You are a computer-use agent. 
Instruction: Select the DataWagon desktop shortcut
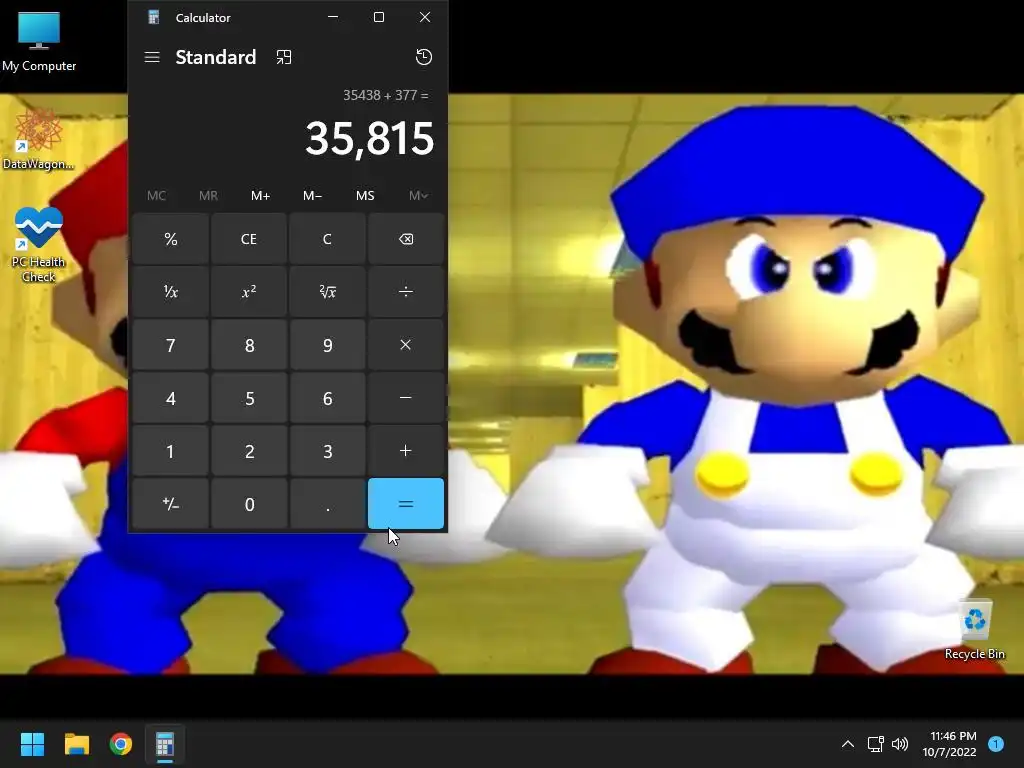click(x=39, y=139)
